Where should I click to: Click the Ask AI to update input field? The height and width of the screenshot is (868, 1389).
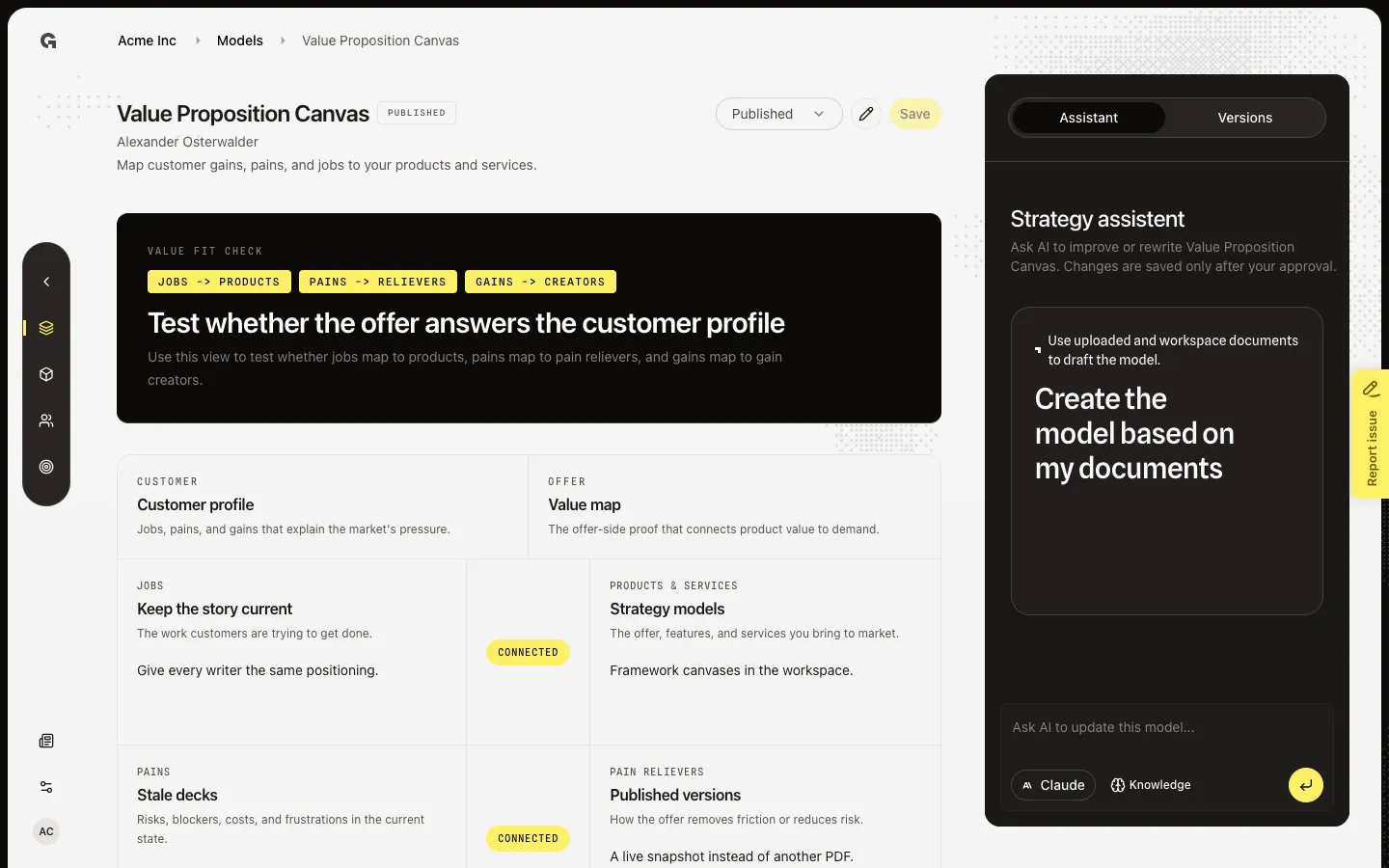click(x=1166, y=728)
